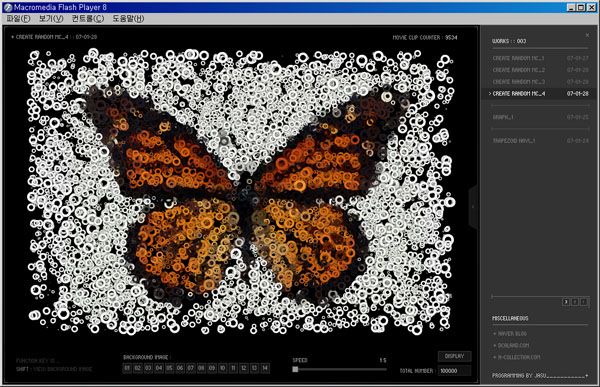This screenshot has width=600, height=387.
Task: Click the butterfly circle artwork canvas
Action: tap(241, 191)
